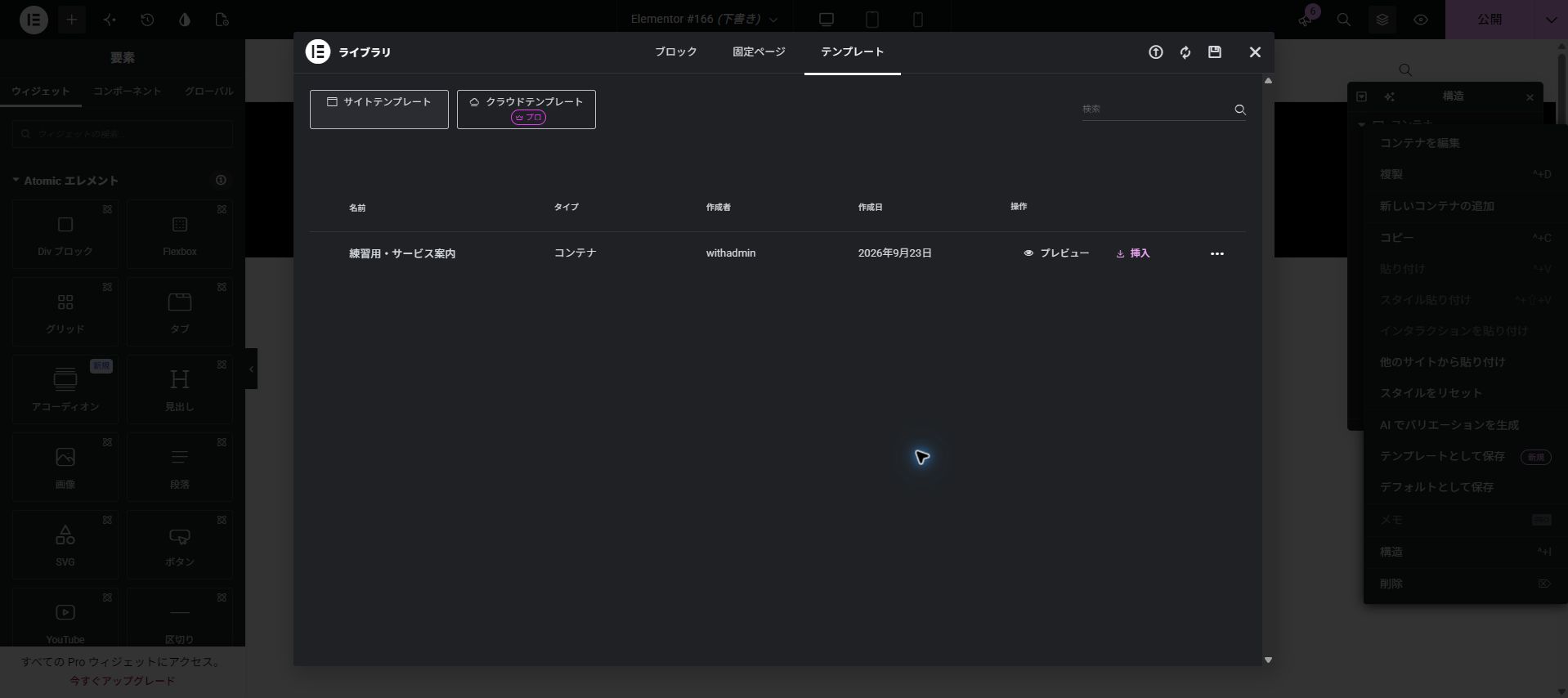Select the SVG widget
Image resolution: width=1568 pixels, height=698 pixels.
pyautogui.click(x=65, y=544)
